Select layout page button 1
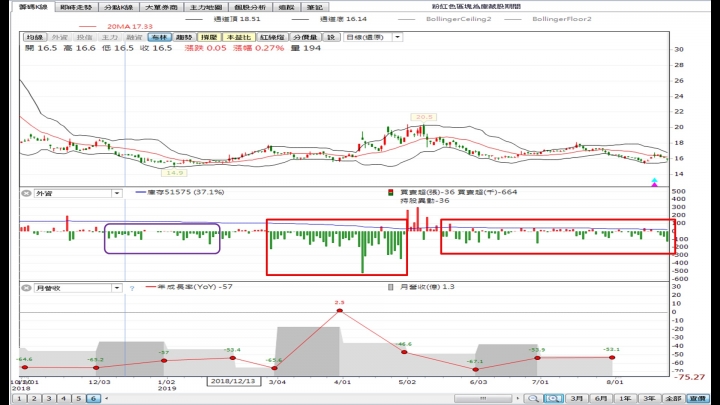This screenshot has width=720, height=405. click(x=19, y=399)
